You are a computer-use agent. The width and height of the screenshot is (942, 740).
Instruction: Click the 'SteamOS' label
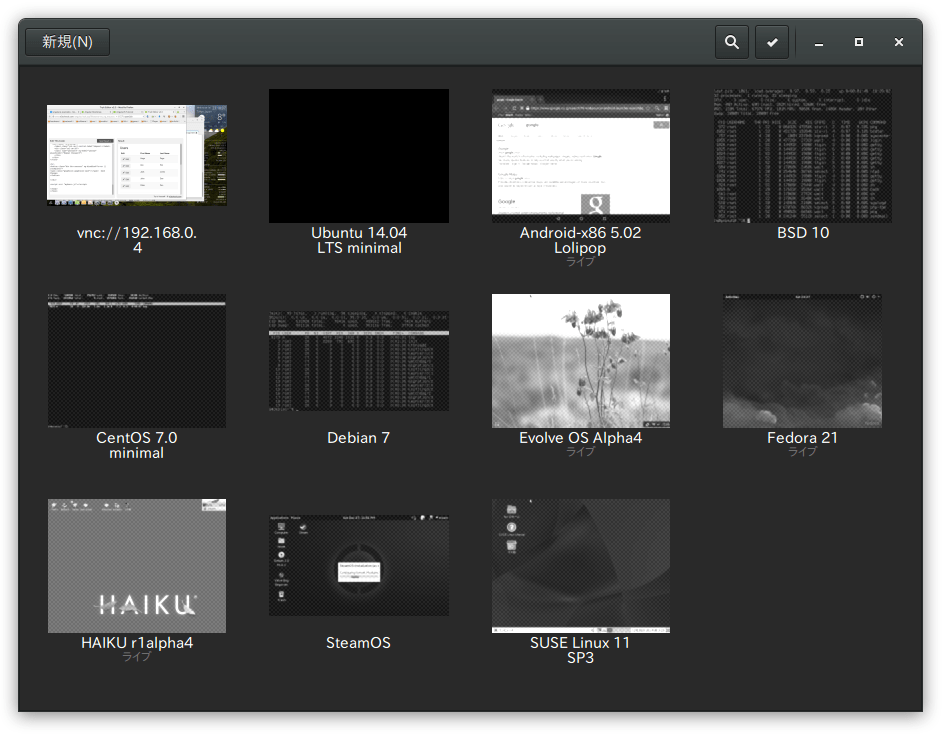coord(359,643)
